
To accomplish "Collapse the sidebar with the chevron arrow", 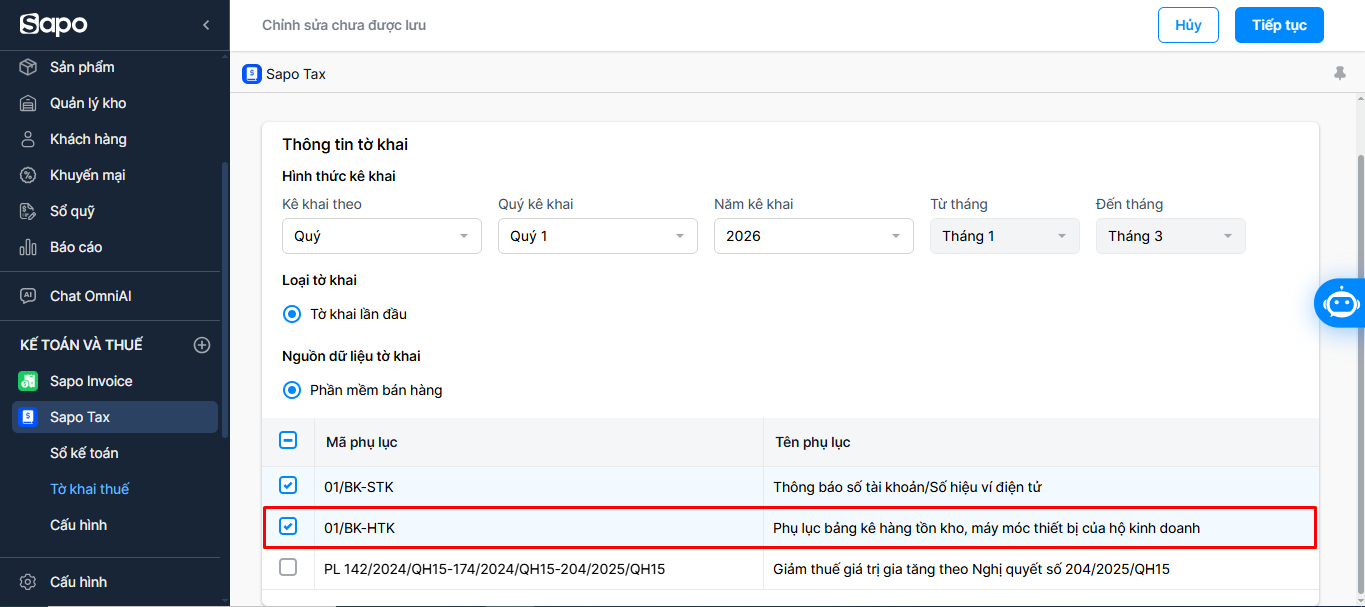I will click(206, 25).
